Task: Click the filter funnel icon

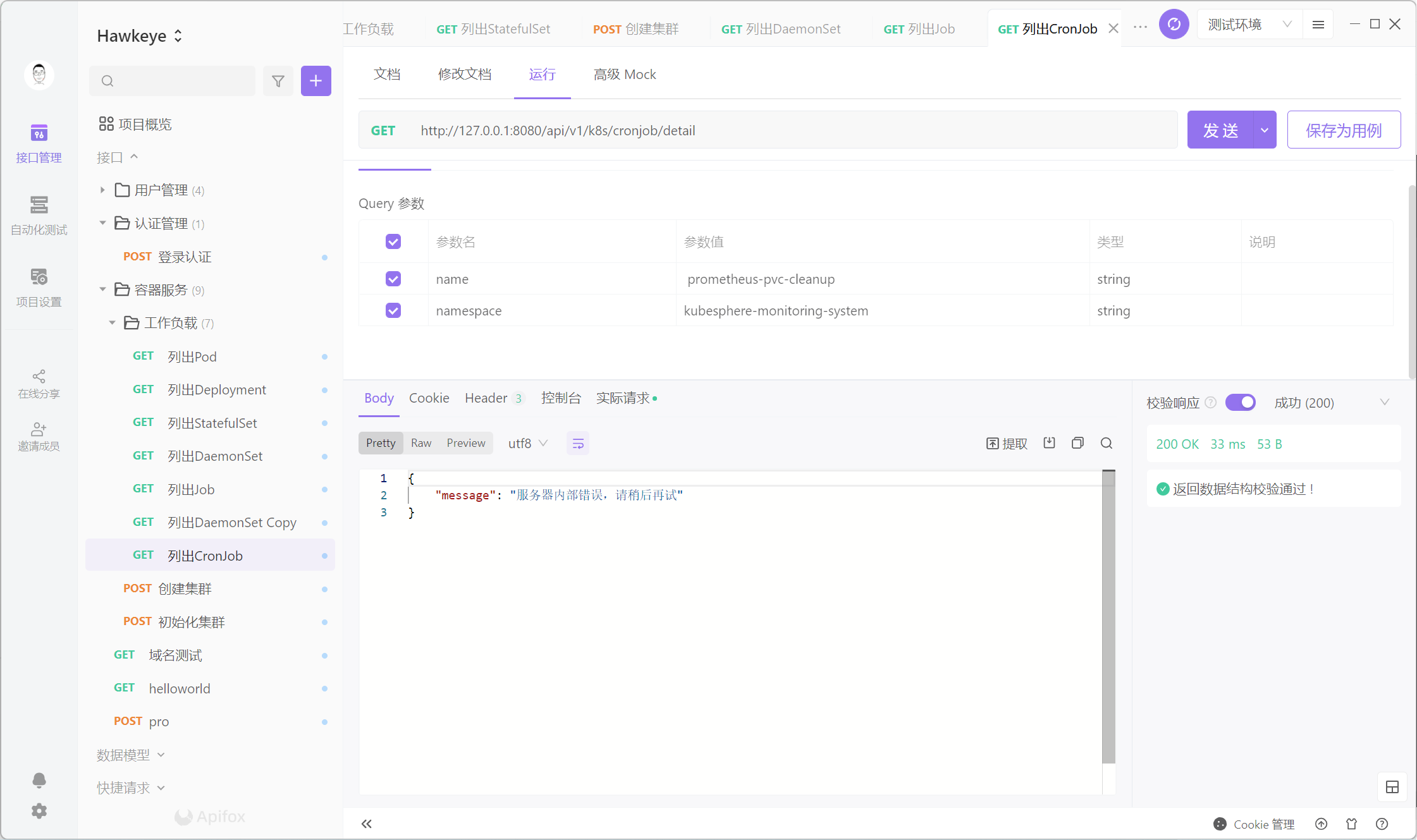Action: [278, 81]
